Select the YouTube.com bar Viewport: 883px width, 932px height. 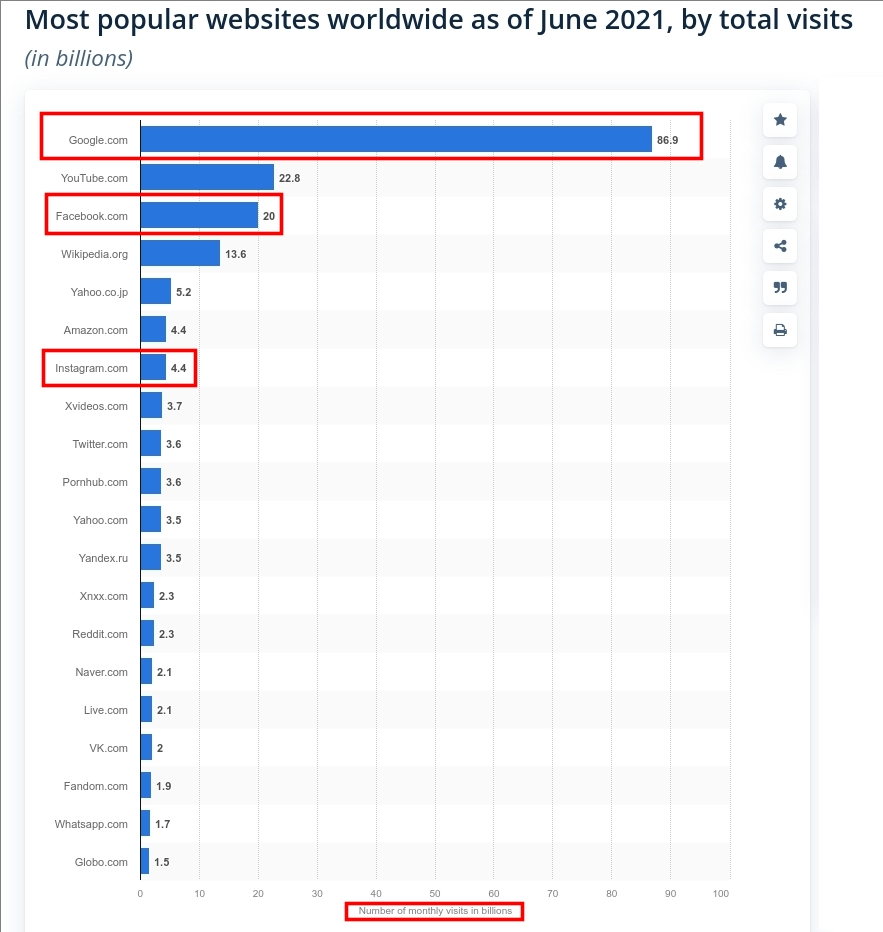coord(205,177)
